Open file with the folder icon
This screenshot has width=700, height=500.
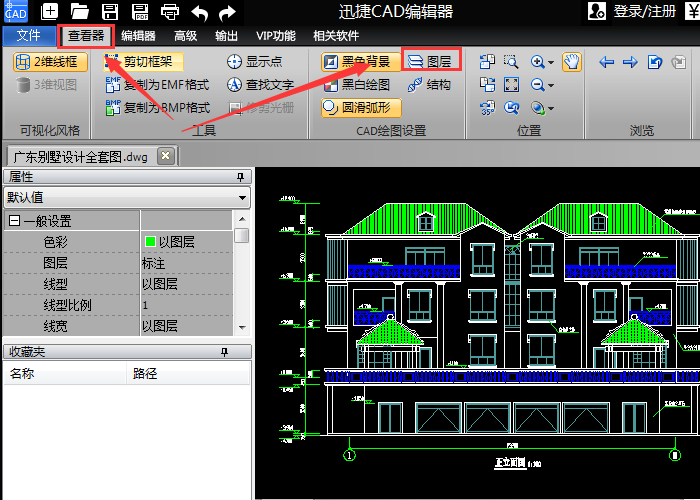80,12
